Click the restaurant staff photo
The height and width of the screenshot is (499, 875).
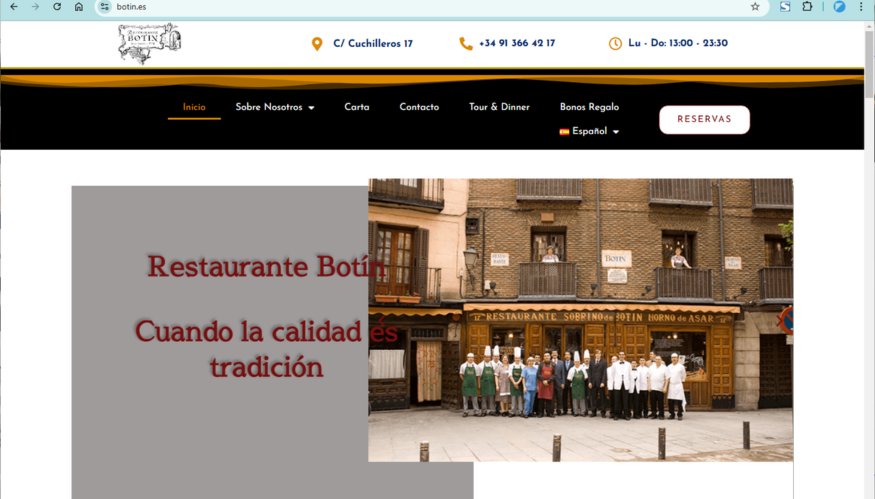point(580,320)
